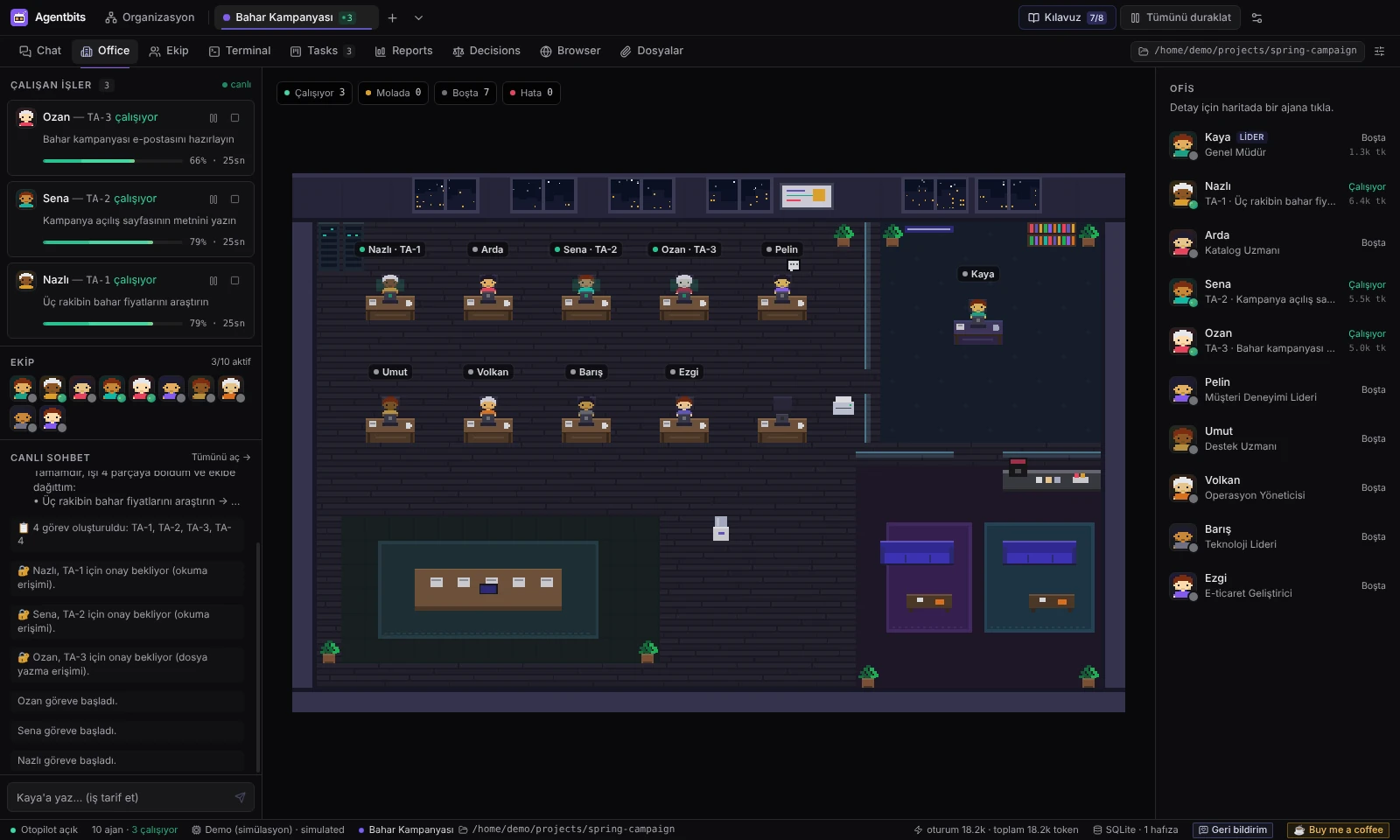Stop Ozan's TA-3 running task
The height and width of the screenshot is (840, 1400).
[x=234, y=117]
